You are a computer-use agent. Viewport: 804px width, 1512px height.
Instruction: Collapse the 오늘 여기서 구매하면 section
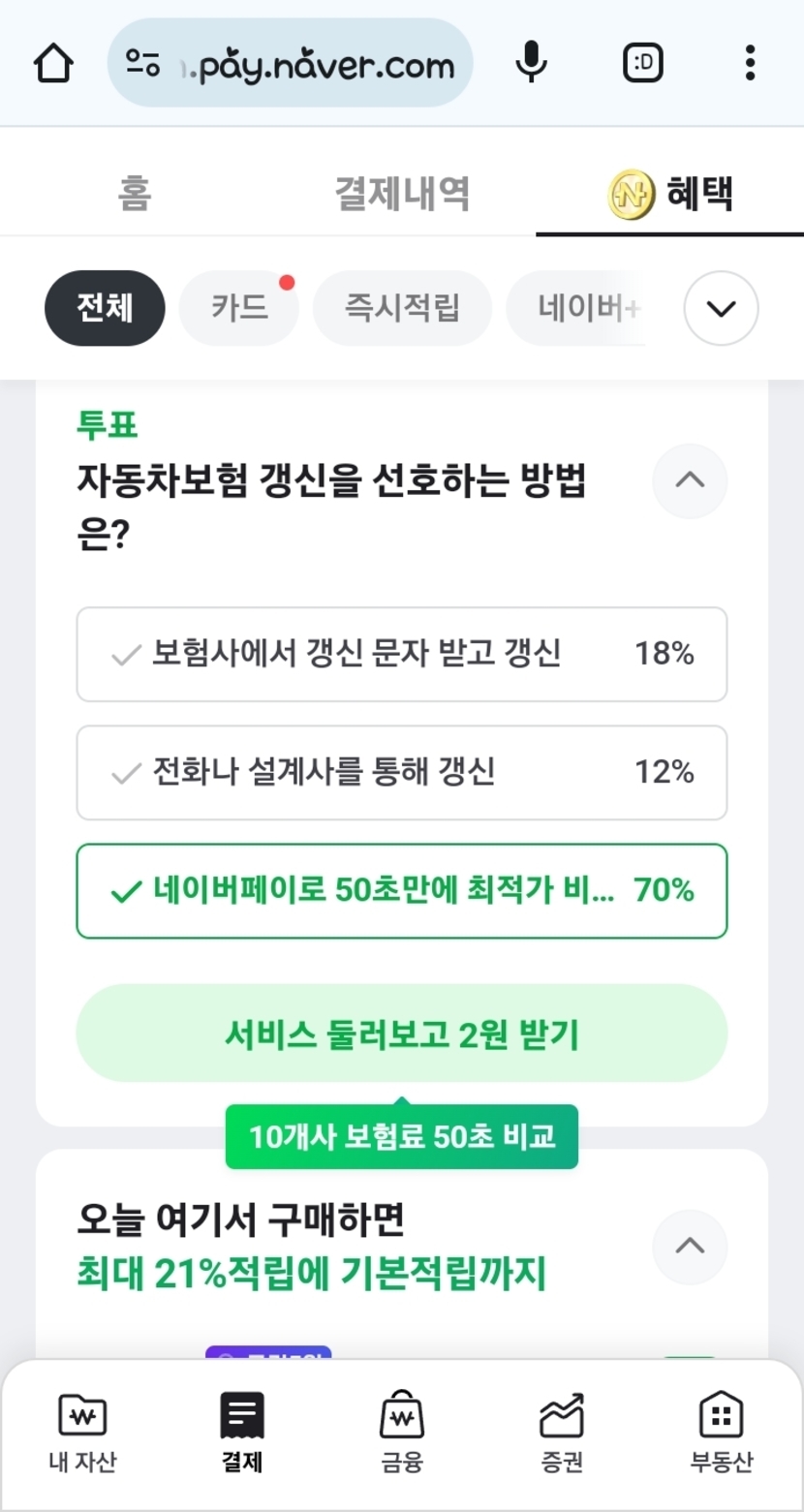pos(690,1246)
